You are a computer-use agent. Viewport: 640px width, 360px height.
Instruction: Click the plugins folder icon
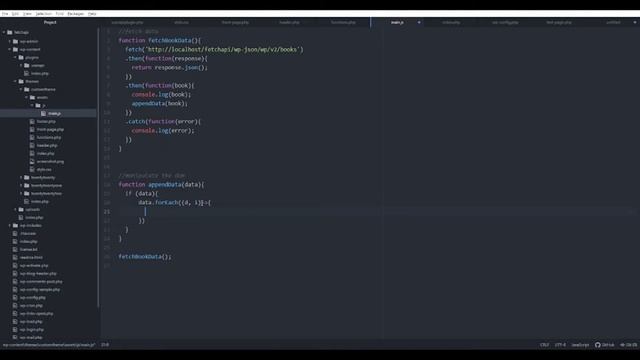(21, 58)
